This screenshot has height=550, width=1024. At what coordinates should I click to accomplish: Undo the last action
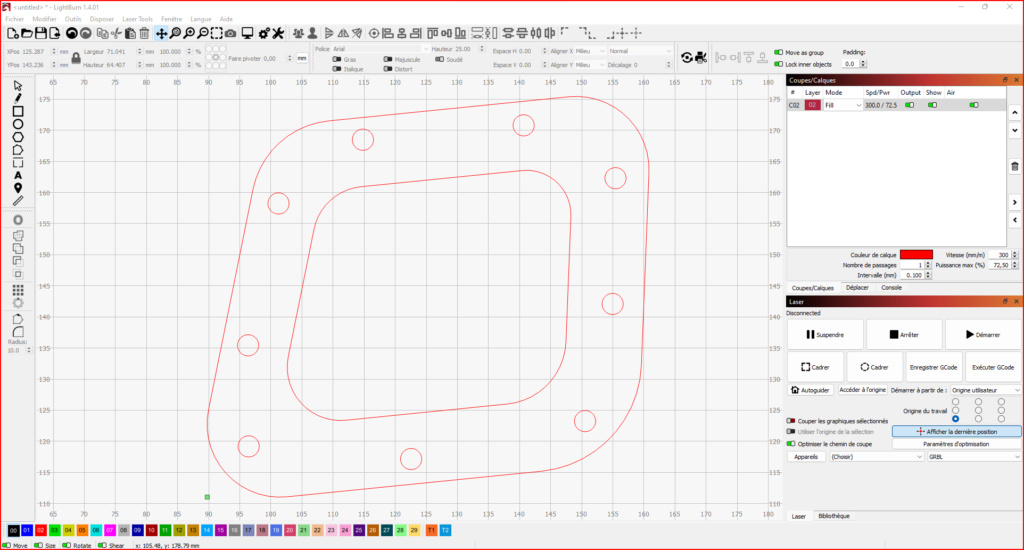[x=71, y=33]
